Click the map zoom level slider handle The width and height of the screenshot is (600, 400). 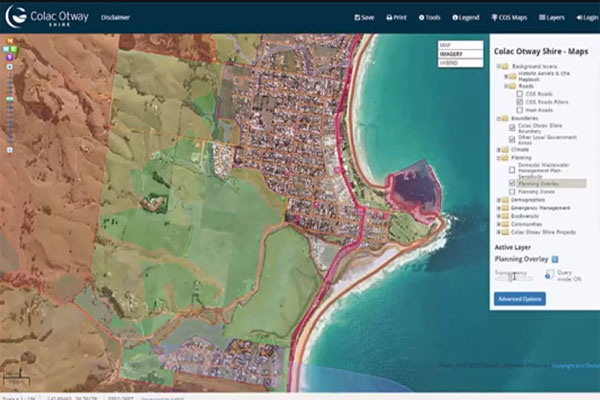click(10, 99)
